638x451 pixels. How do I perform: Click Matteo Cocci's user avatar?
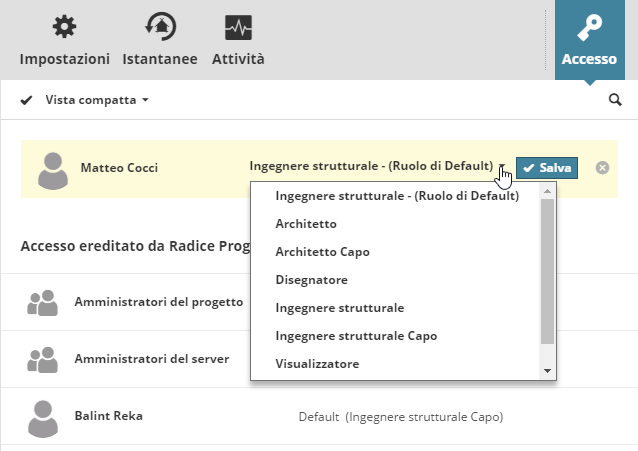53,169
